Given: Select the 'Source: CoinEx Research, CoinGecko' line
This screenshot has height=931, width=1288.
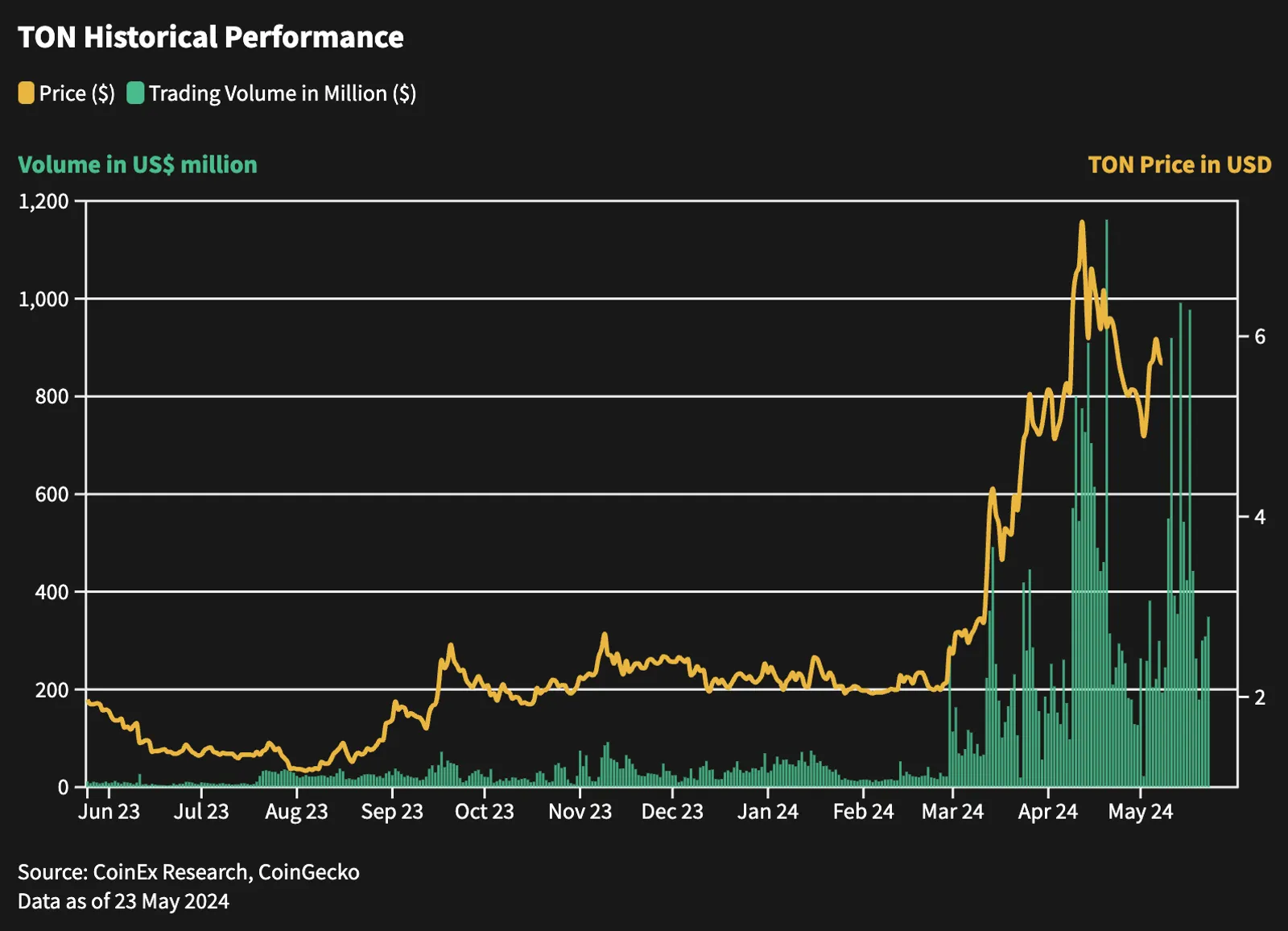Looking at the screenshot, I should point(188,872).
